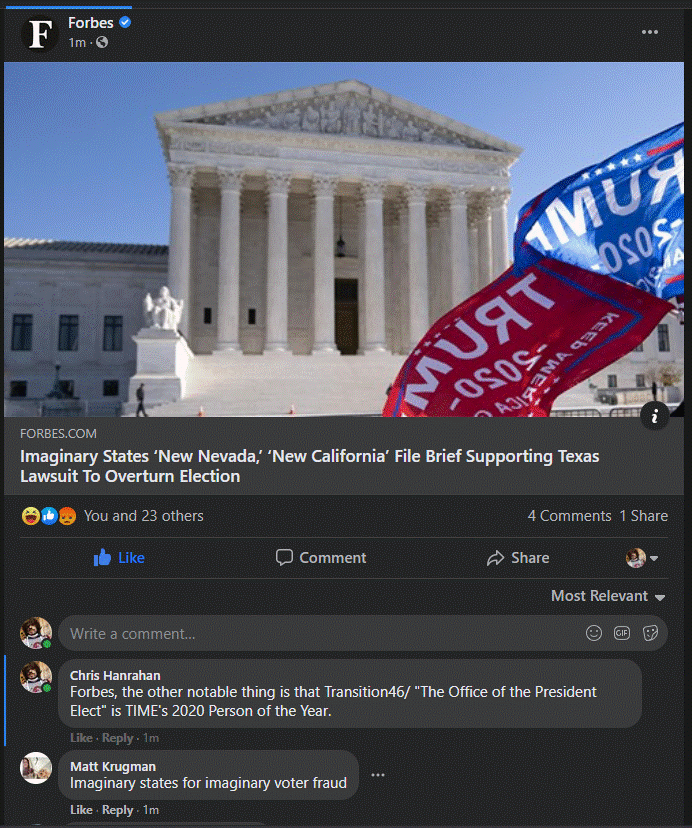View the post's reaction emoji list
692x828 pixels.
(49, 515)
